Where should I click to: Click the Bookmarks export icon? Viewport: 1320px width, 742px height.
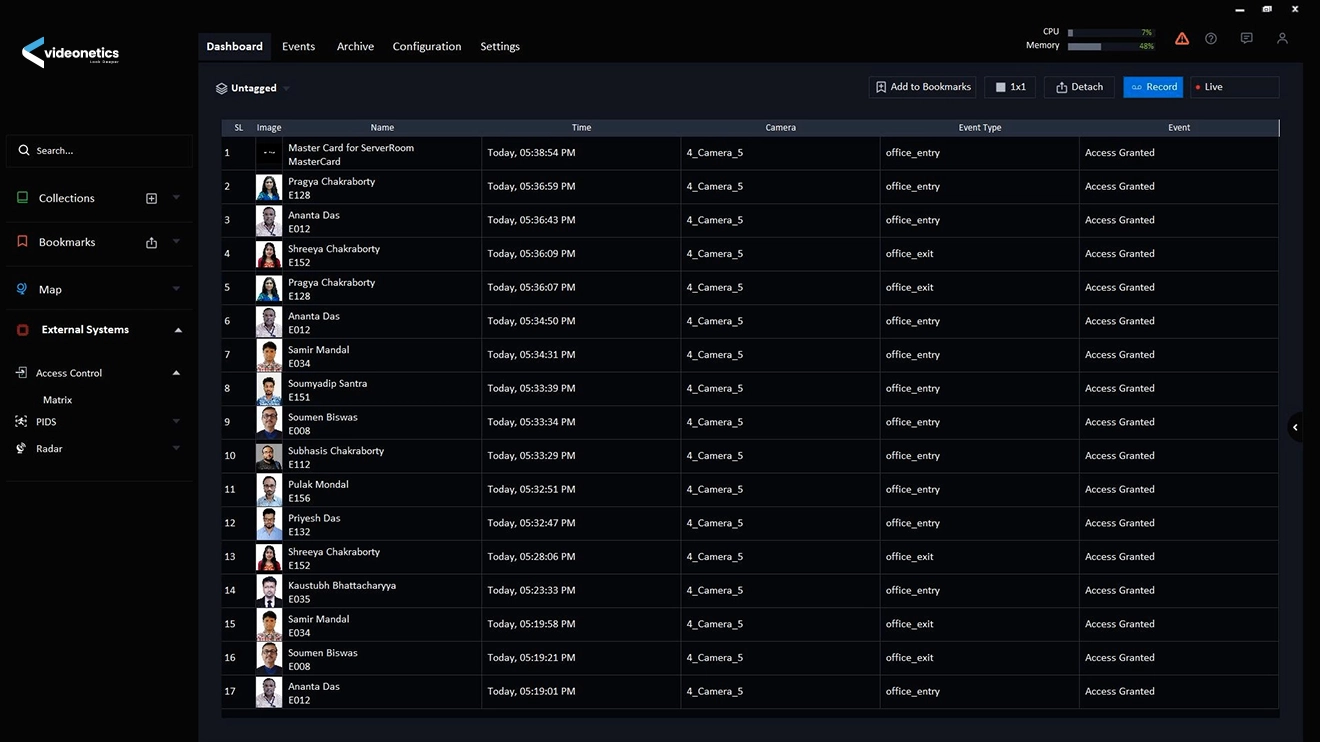152,242
